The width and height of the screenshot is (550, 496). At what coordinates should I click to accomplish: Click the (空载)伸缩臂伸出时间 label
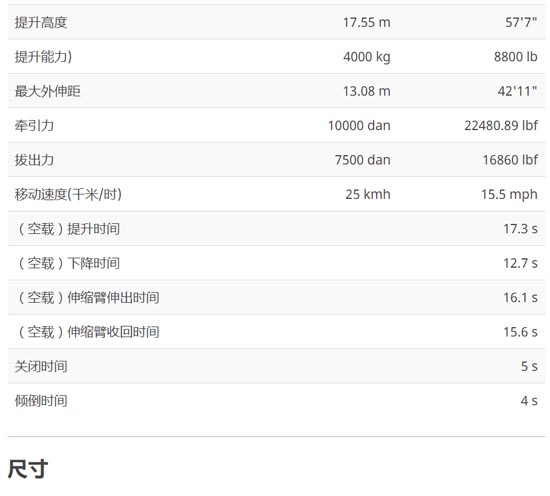pyautogui.click(x=88, y=298)
